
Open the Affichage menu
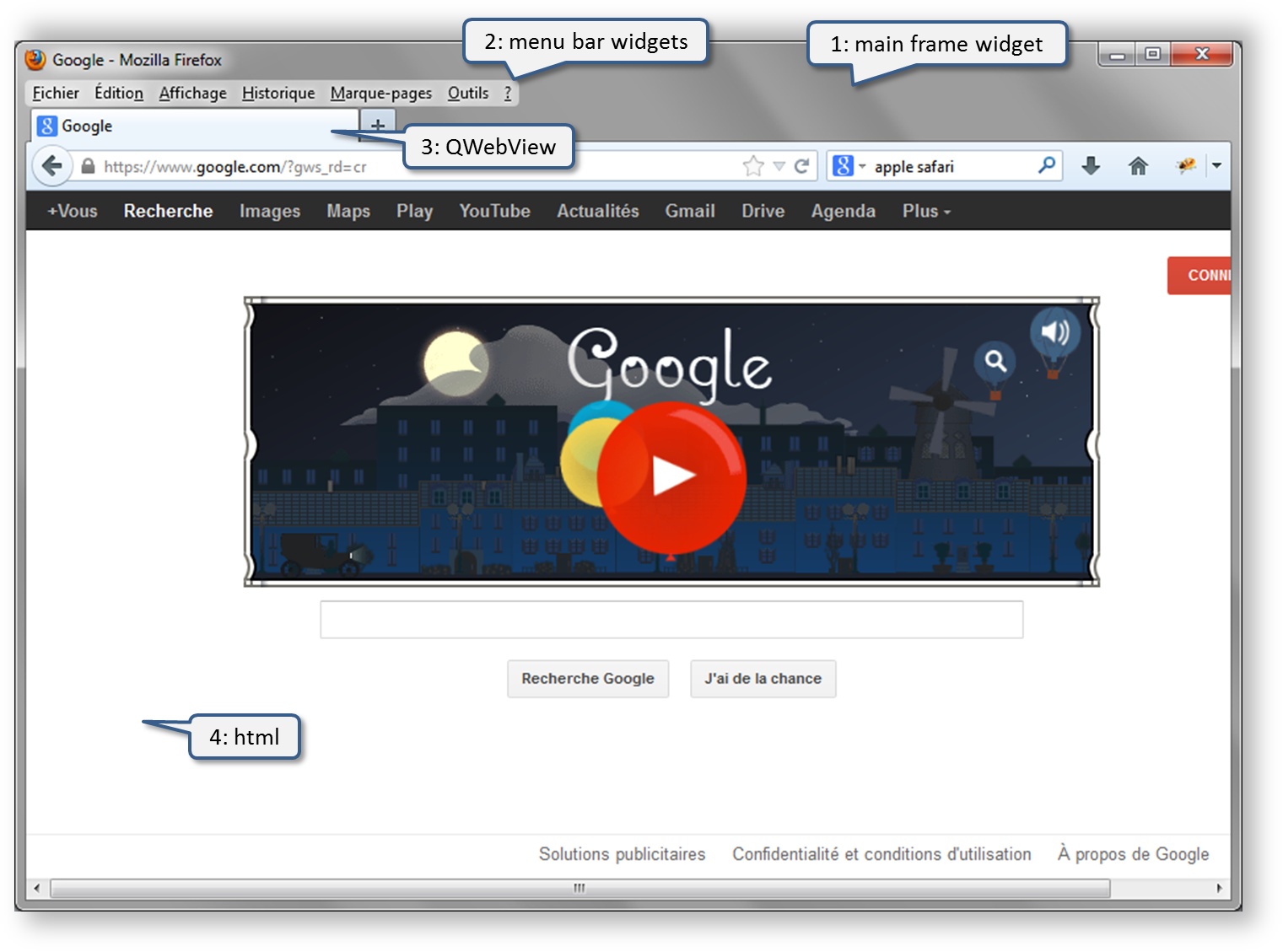tap(193, 93)
